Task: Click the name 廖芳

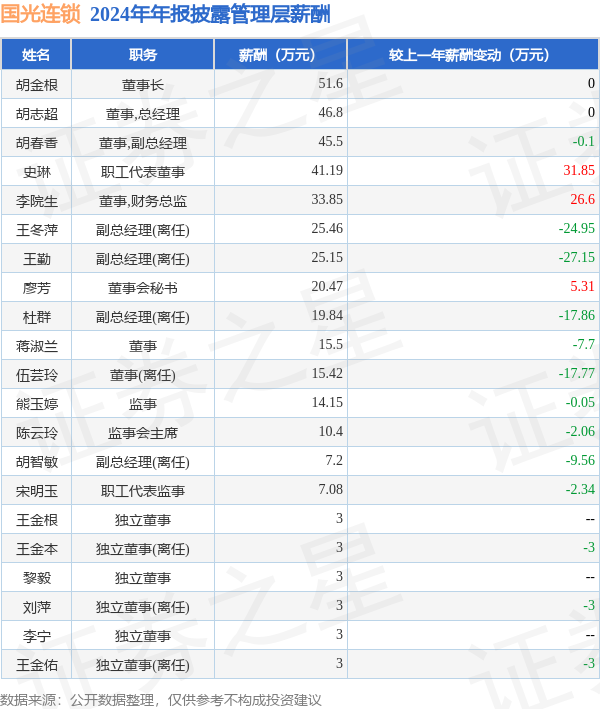Action: (x=37, y=288)
